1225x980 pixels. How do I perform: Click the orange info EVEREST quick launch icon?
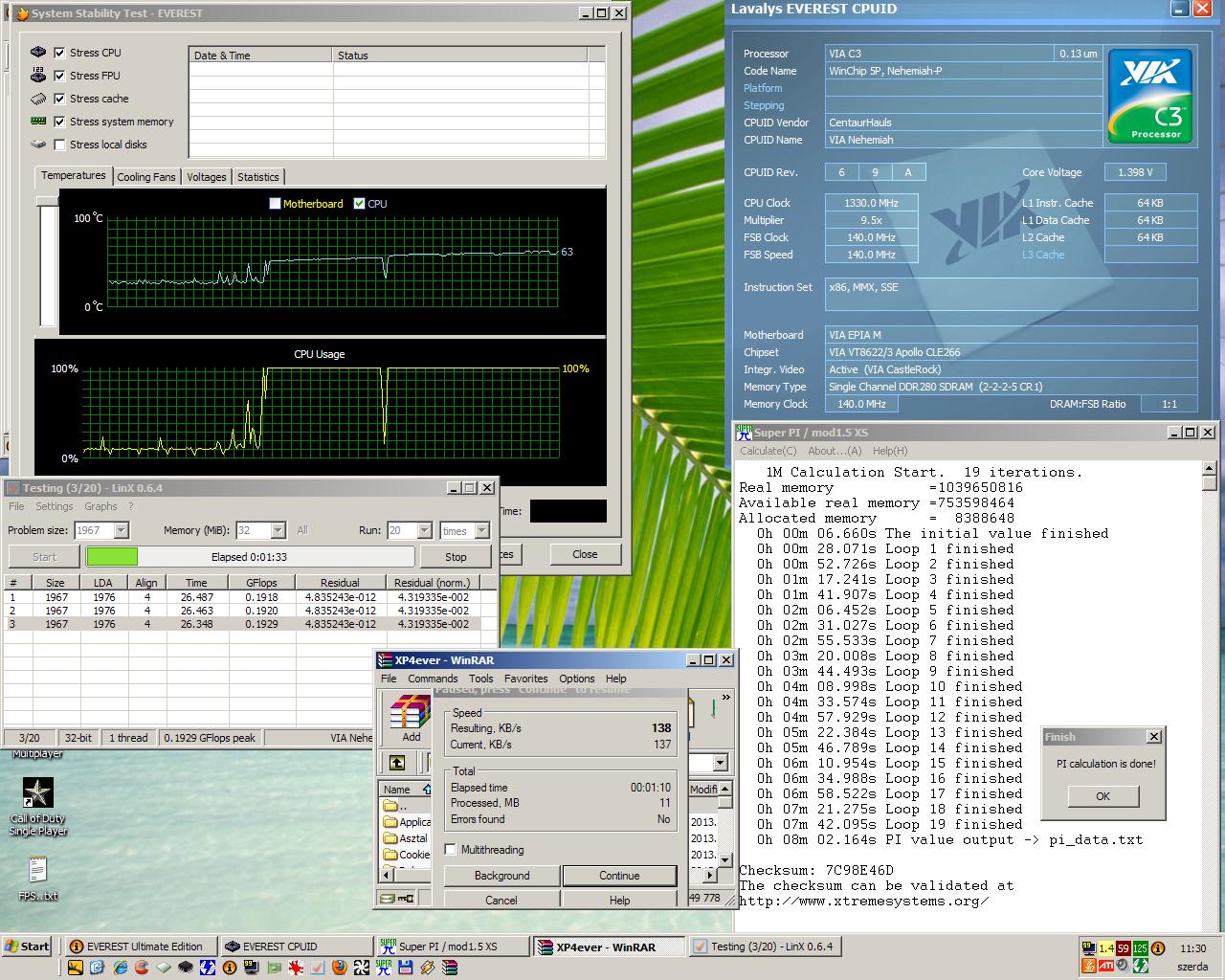click(230, 968)
